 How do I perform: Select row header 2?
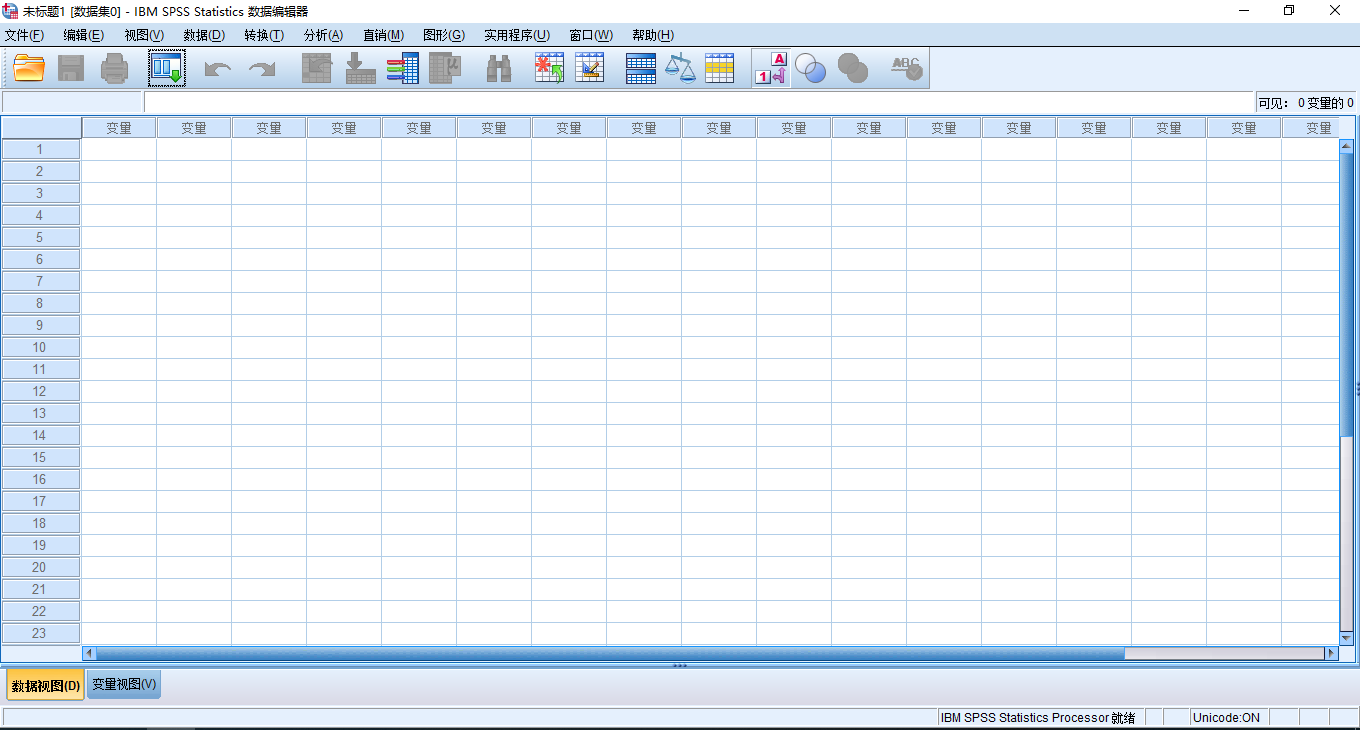[x=40, y=171]
